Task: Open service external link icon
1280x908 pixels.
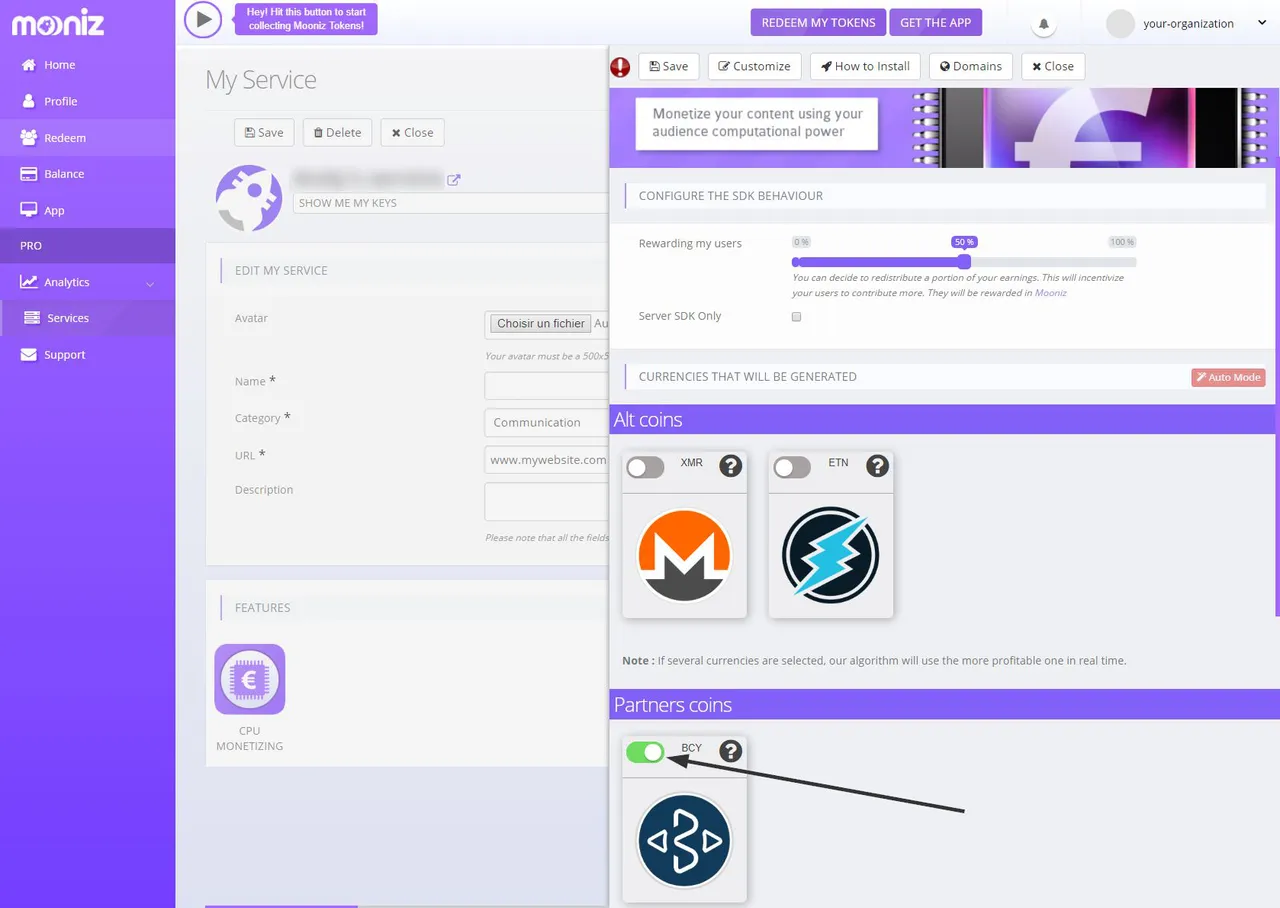Action: (454, 180)
